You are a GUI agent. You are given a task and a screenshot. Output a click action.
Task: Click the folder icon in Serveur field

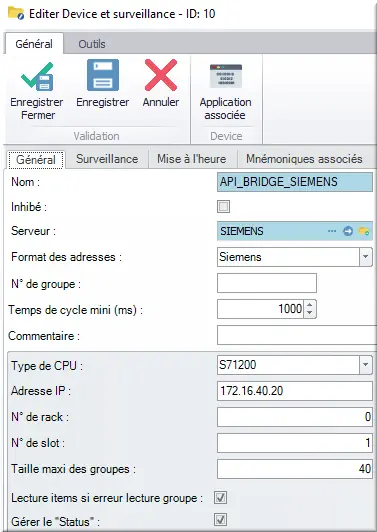point(364,231)
